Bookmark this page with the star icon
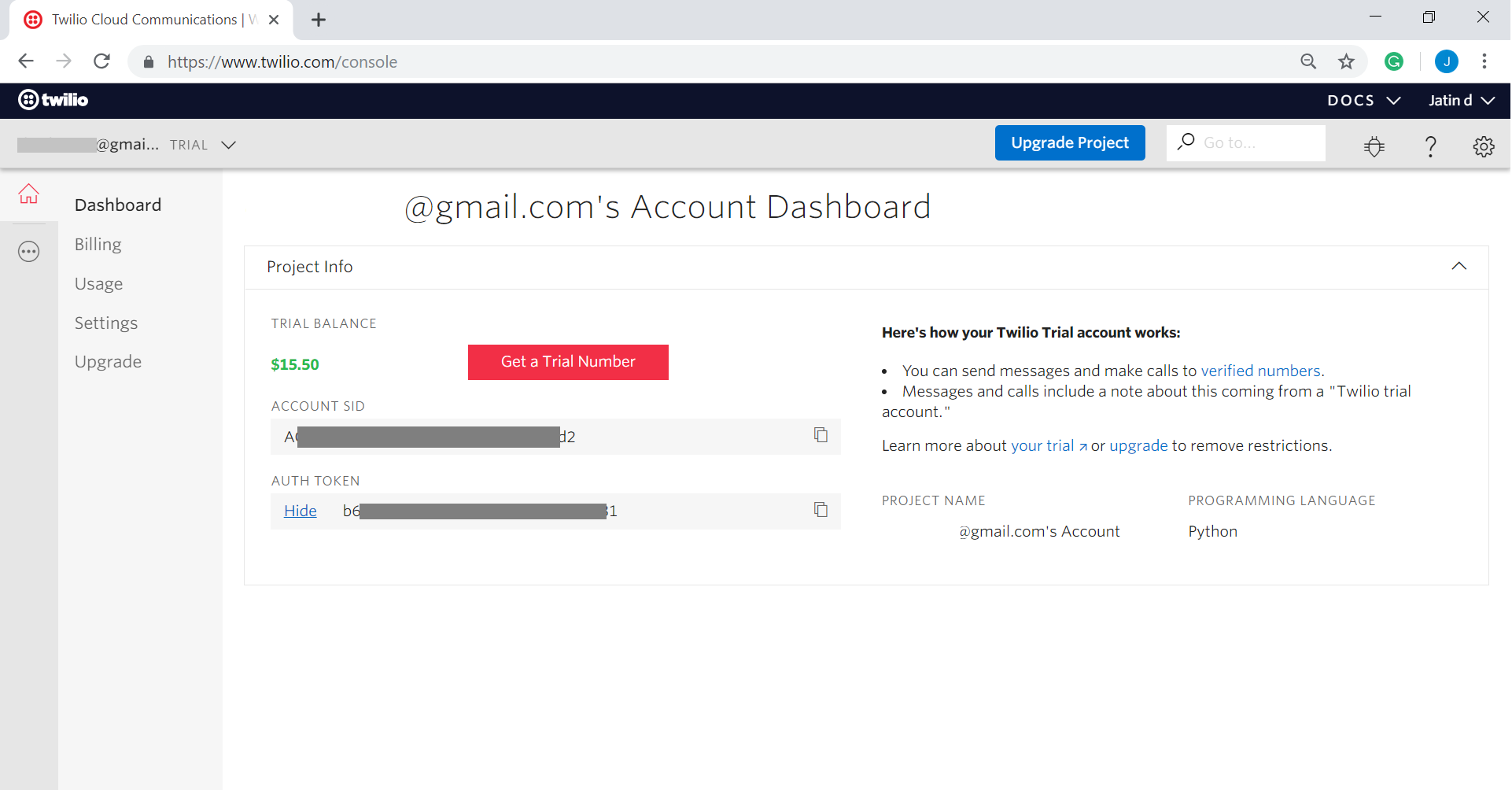1512x790 pixels. (x=1347, y=61)
